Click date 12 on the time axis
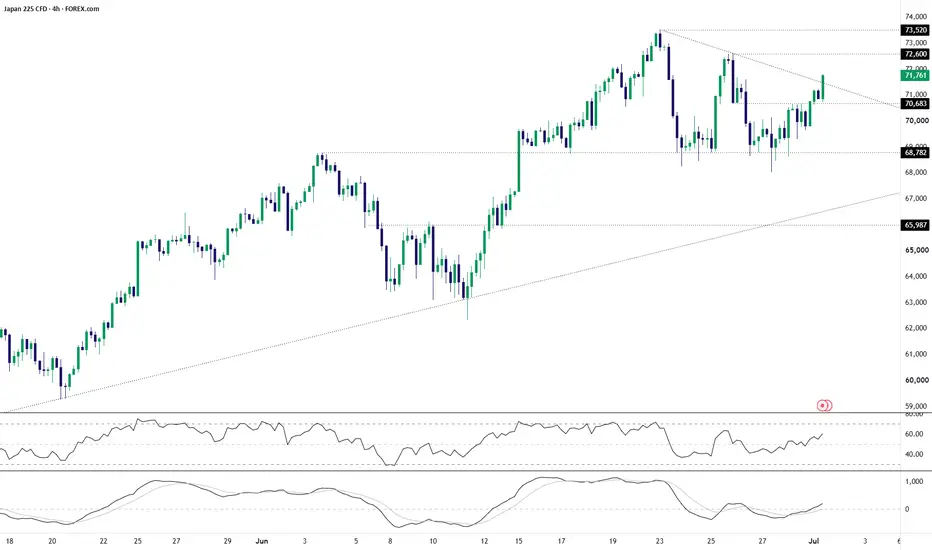The height and width of the screenshot is (550, 932). 484,541
